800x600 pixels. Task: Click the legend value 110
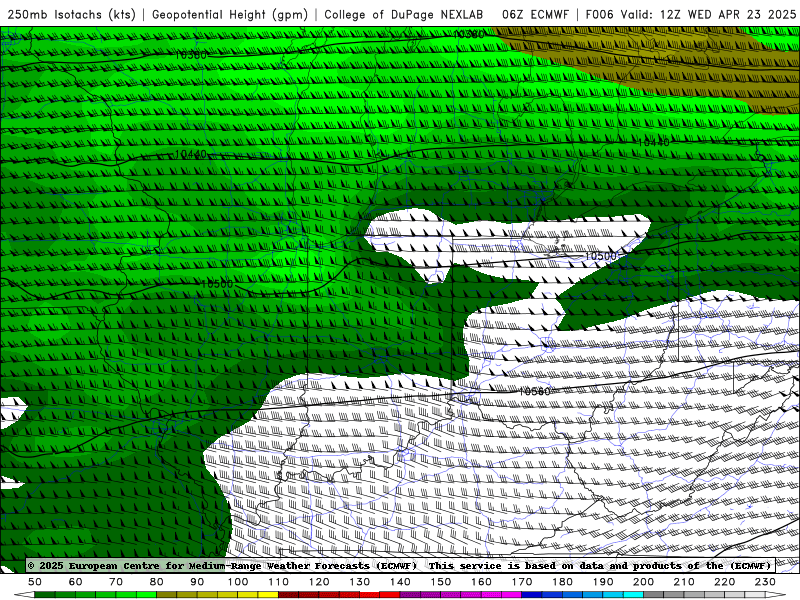tap(279, 582)
